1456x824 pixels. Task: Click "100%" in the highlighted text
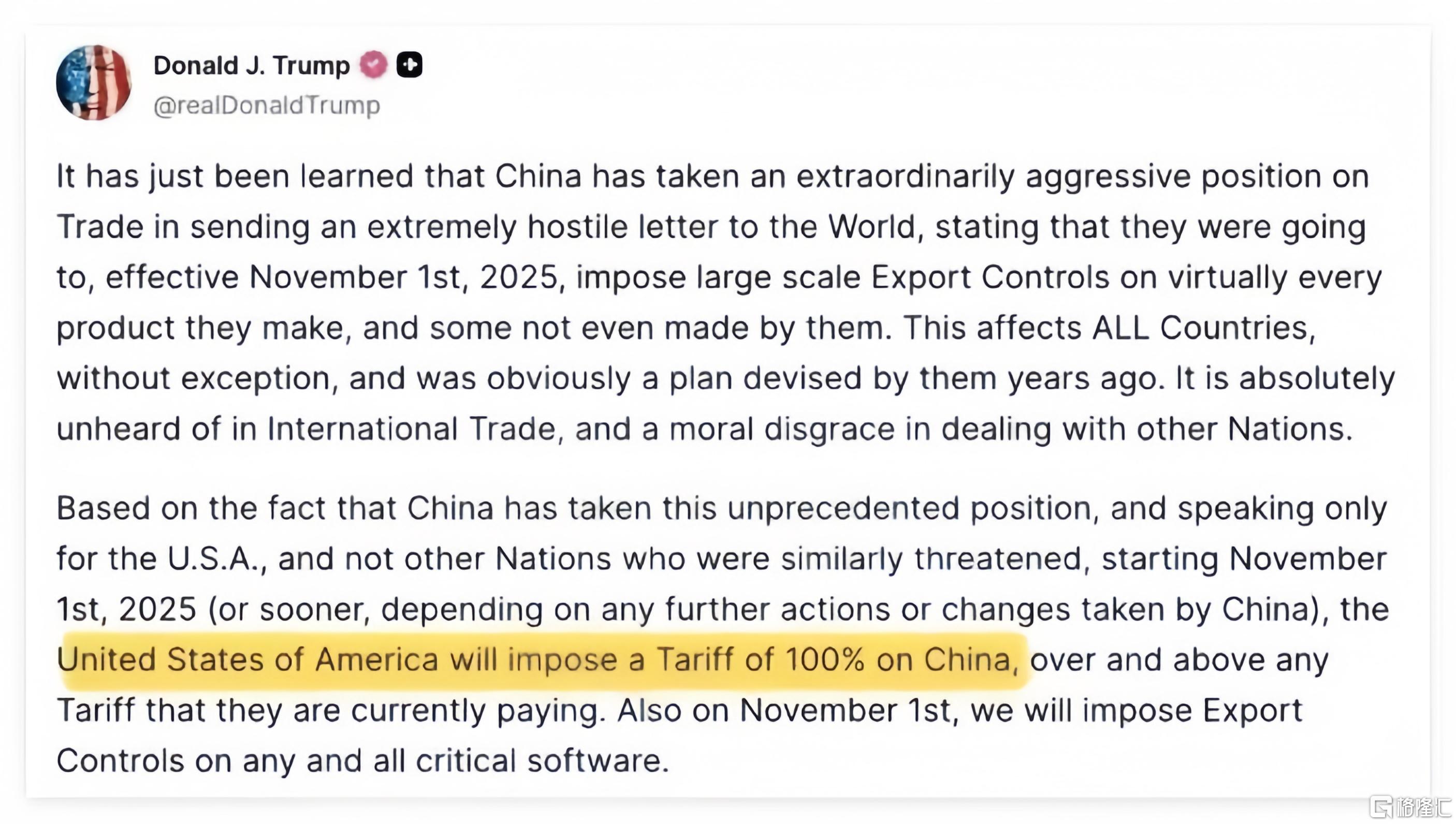tap(824, 660)
